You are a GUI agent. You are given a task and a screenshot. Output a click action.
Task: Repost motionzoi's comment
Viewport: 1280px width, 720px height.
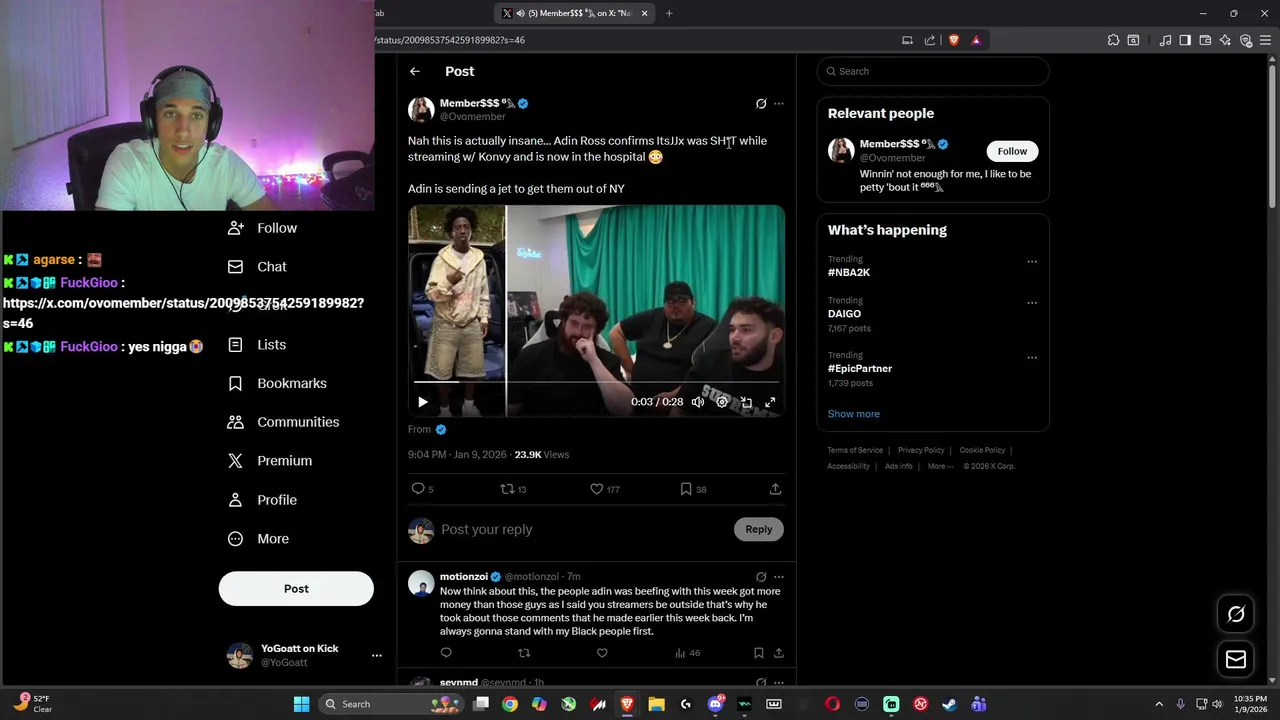[x=524, y=653]
